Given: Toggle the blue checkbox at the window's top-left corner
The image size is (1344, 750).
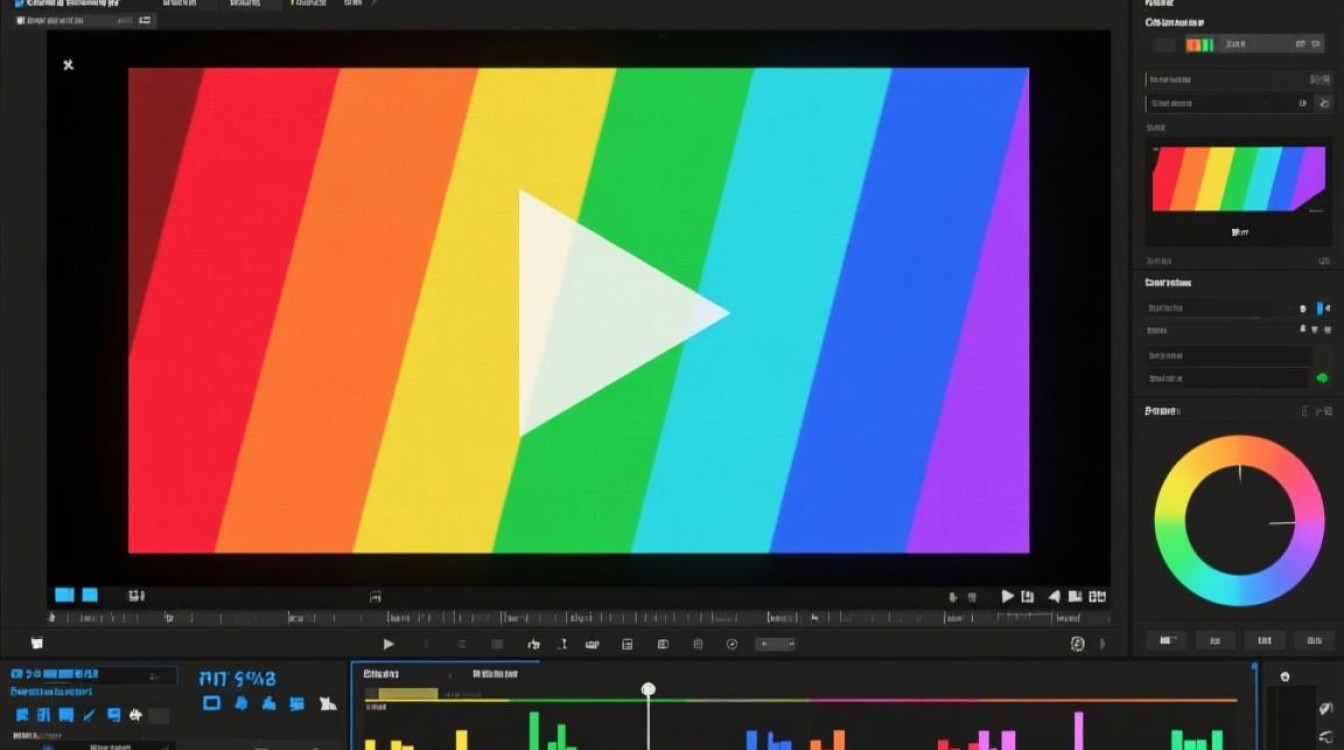Looking at the screenshot, I should coord(19,3).
